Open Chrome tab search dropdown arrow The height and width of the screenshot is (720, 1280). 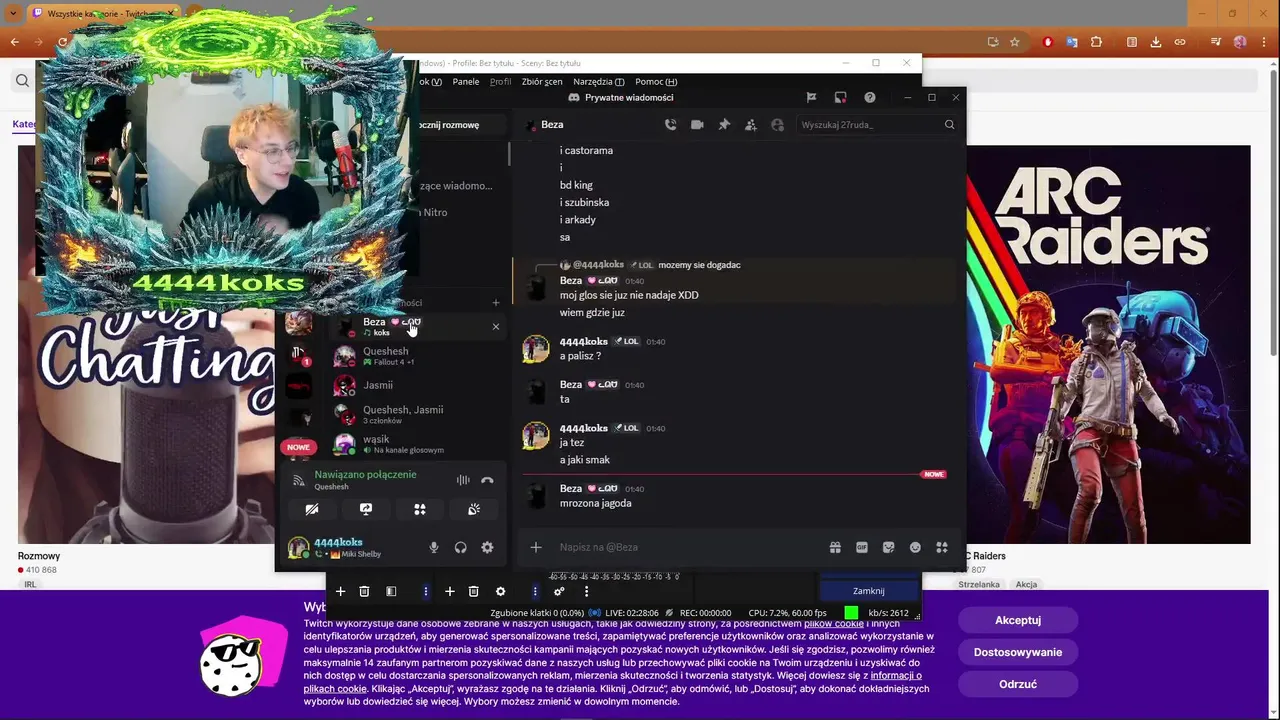click(x=13, y=13)
